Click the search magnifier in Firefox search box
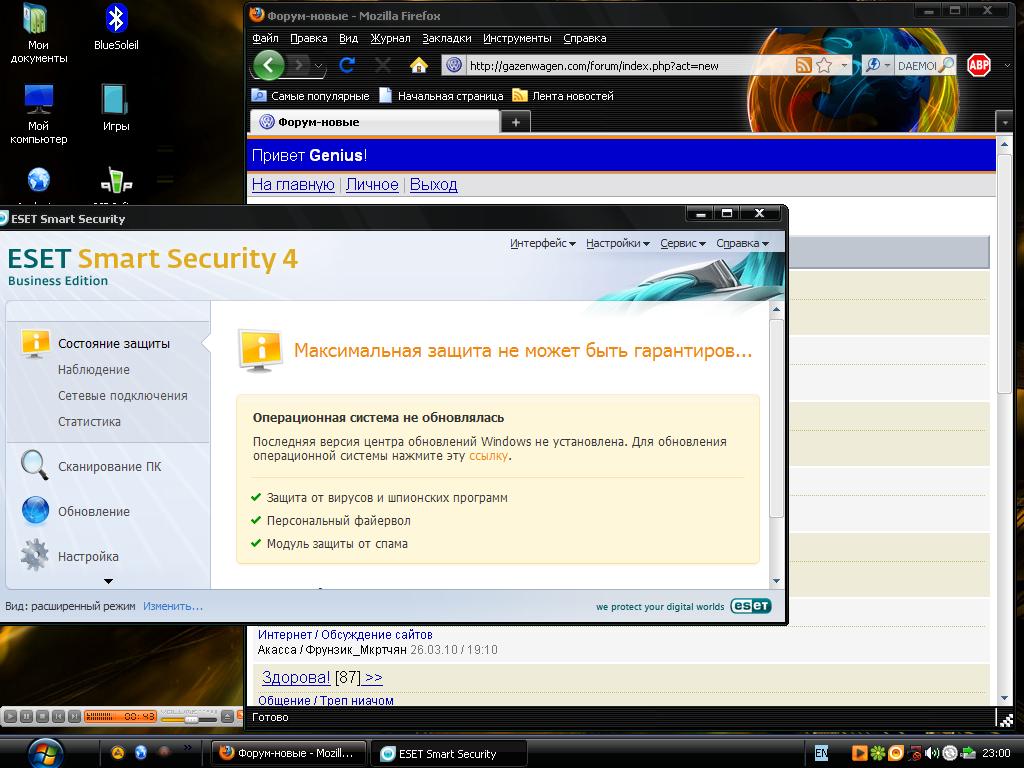 (x=945, y=65)
